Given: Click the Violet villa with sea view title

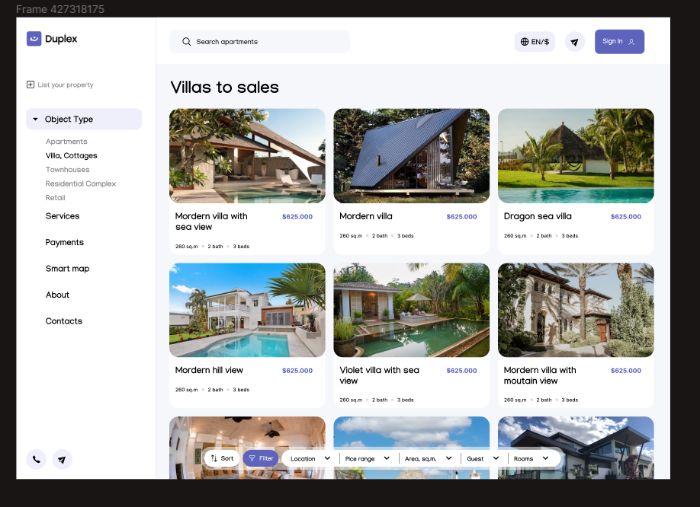Looking at the screenshot, I should pos(379,375).
